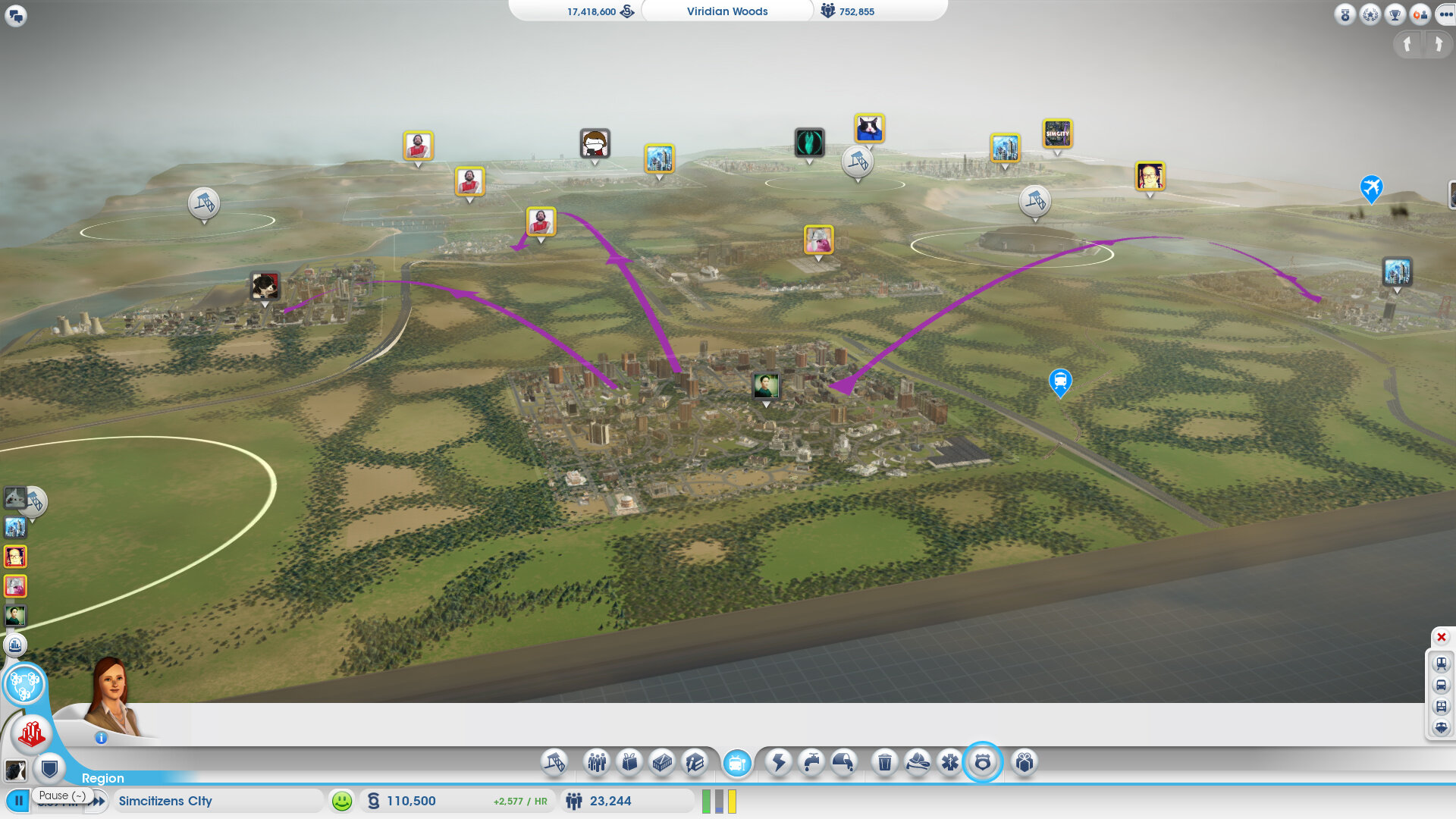Click the shield icon near Region label
Viewport: 1456px width, 819px height.
click(50, 770)
